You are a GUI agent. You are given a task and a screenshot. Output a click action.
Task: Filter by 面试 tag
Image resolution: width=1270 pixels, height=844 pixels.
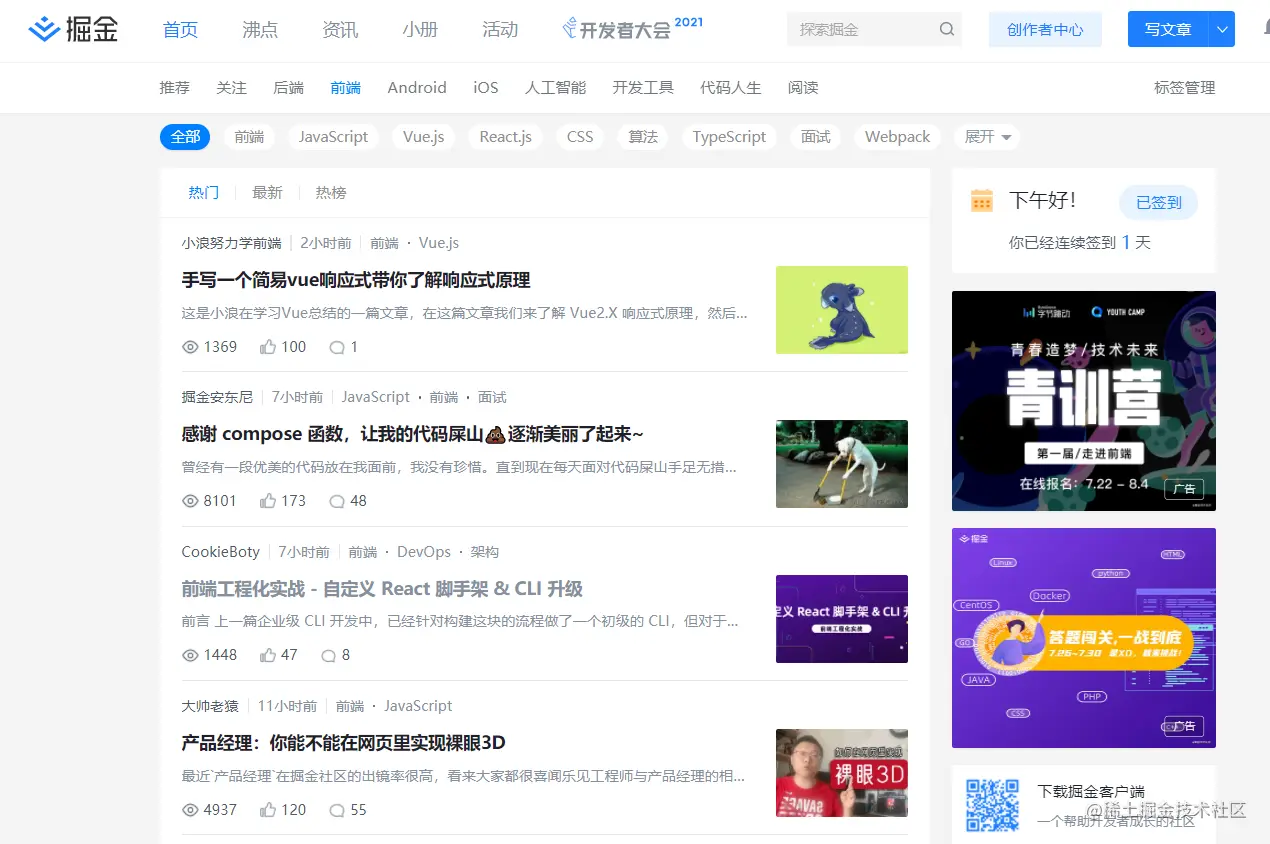click(816, 137)
